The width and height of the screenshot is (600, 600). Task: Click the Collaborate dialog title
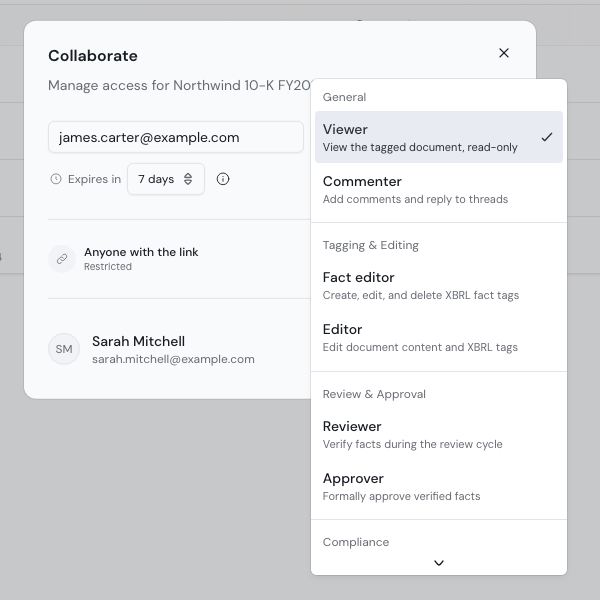point(93,56)
